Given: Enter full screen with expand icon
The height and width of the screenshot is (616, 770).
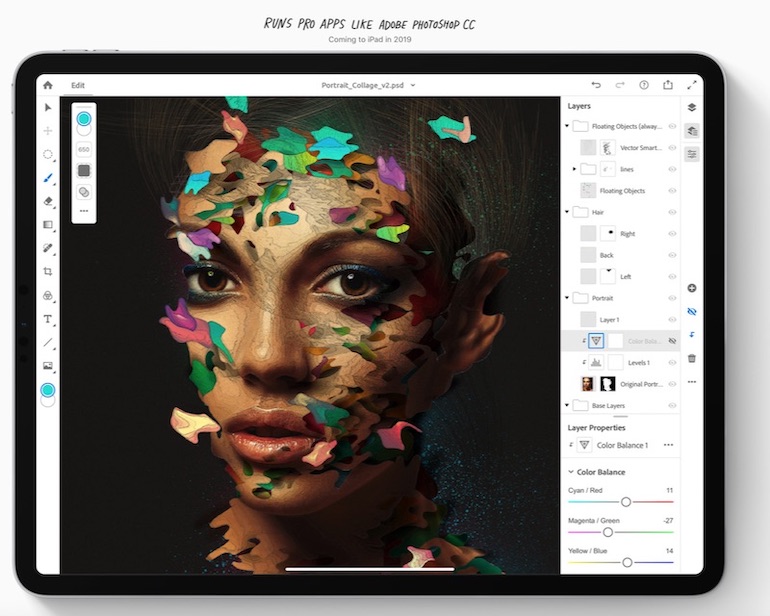Looking at the screenshot, I should coord(692,85).
